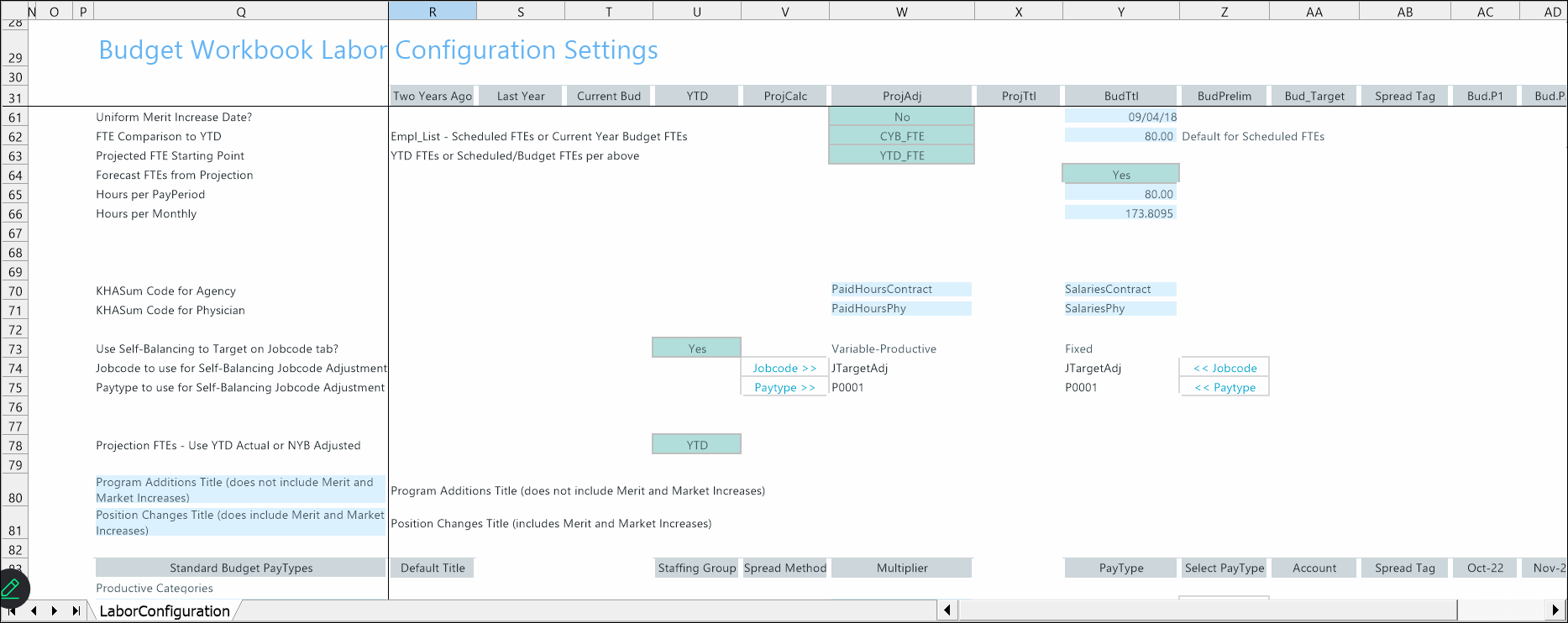Click the '<< Paytype' button
Viewport: 1568px width, 623px height.
coord(1225,387)
